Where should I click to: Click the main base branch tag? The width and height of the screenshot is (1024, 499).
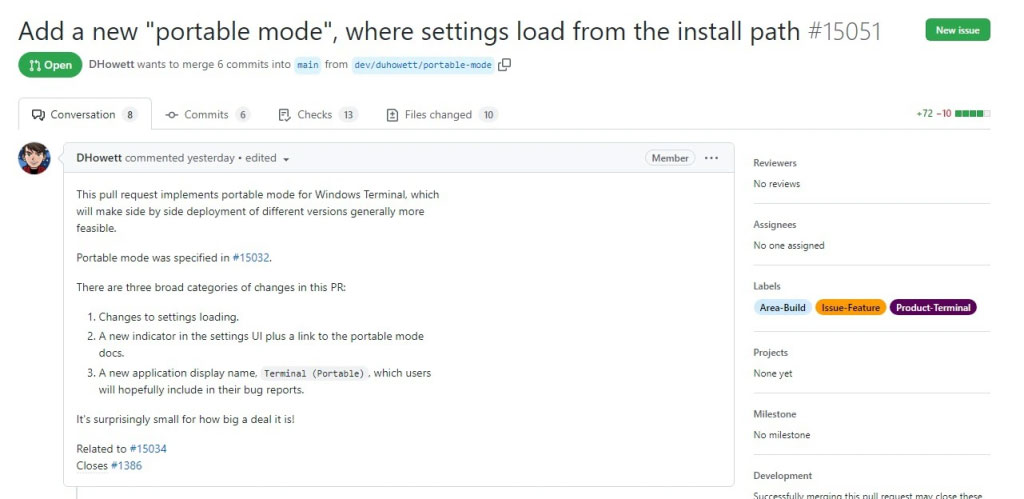point(308,65)
